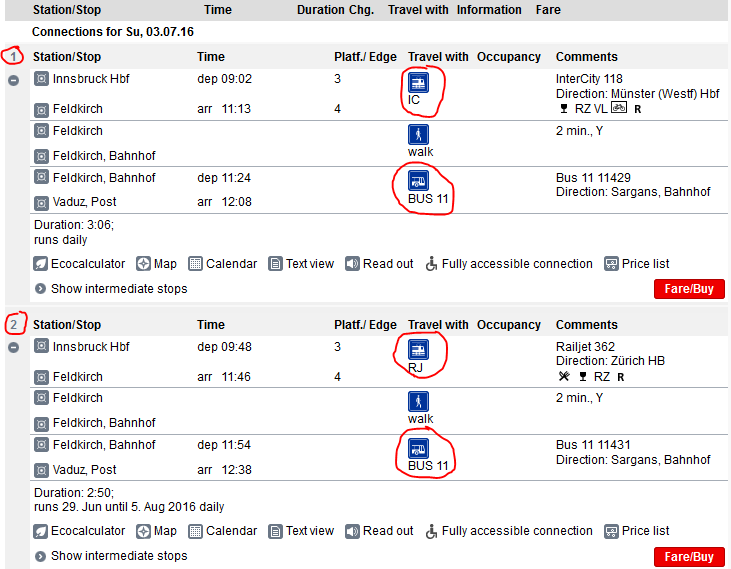
Task: Click the RJ train icon for Railjet 362
Action: coord(418,350)
